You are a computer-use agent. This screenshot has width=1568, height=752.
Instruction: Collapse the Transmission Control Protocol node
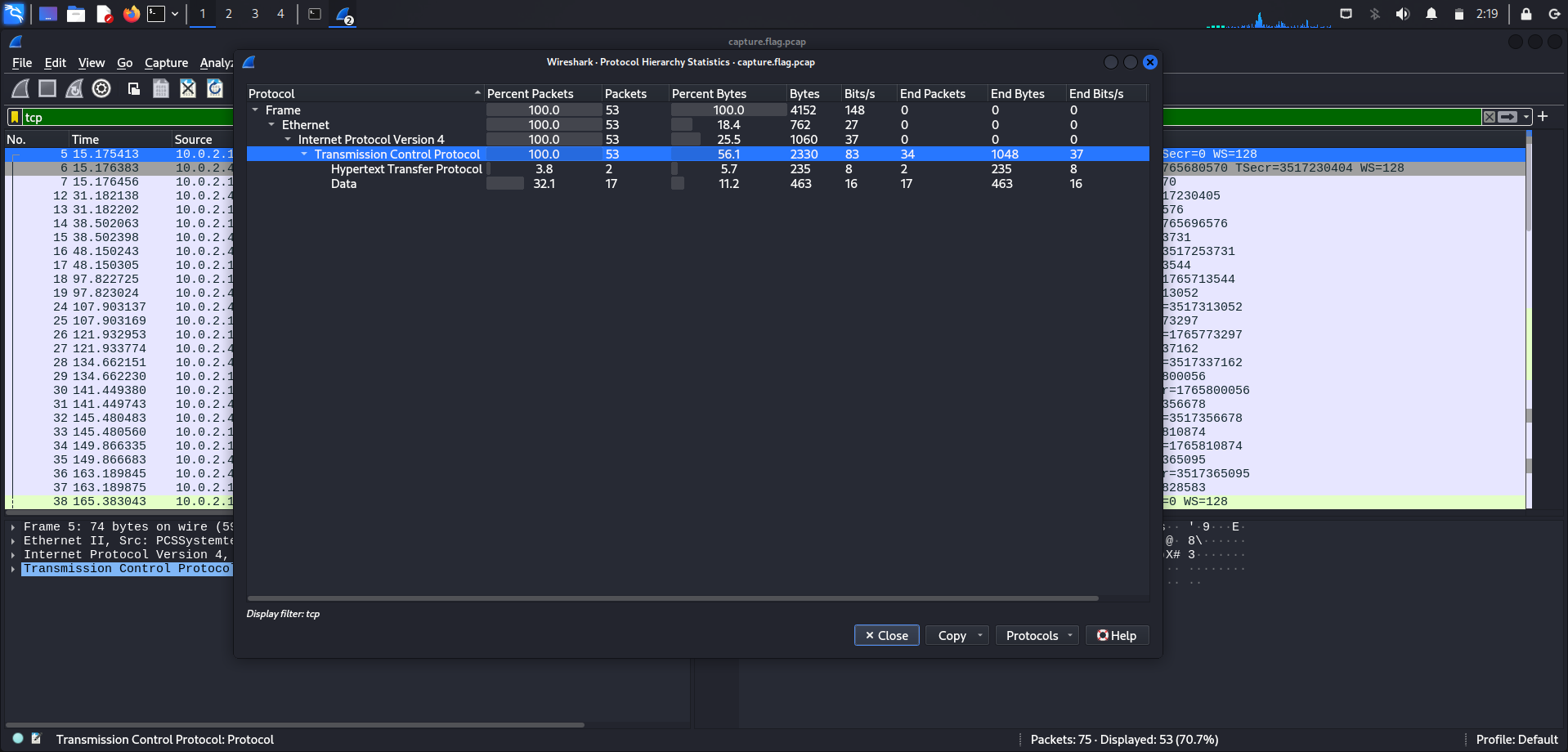304,154
